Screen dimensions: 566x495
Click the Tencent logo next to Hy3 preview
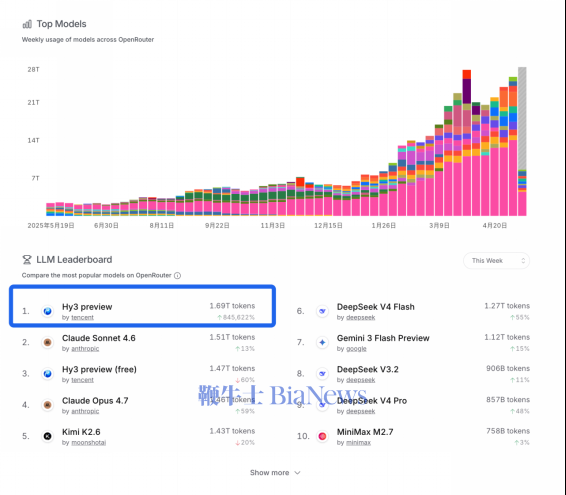point(47,311)
